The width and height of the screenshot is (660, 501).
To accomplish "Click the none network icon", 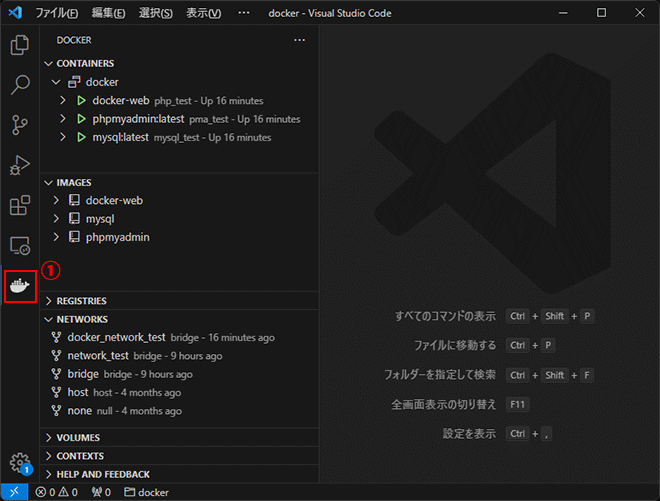I will point(56,410).
